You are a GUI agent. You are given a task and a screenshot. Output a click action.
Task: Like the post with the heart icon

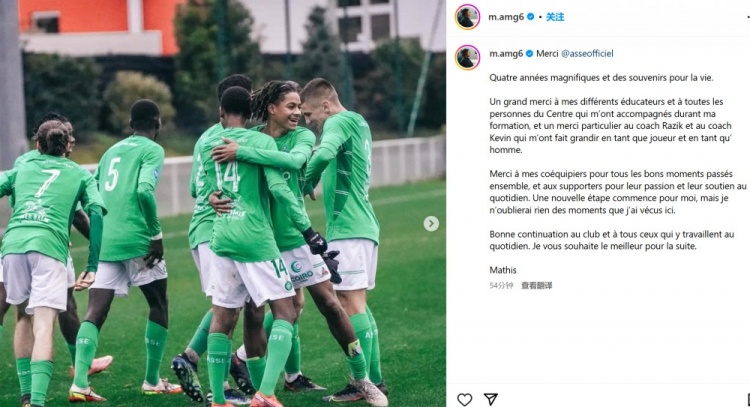click(x=464, y=399)
